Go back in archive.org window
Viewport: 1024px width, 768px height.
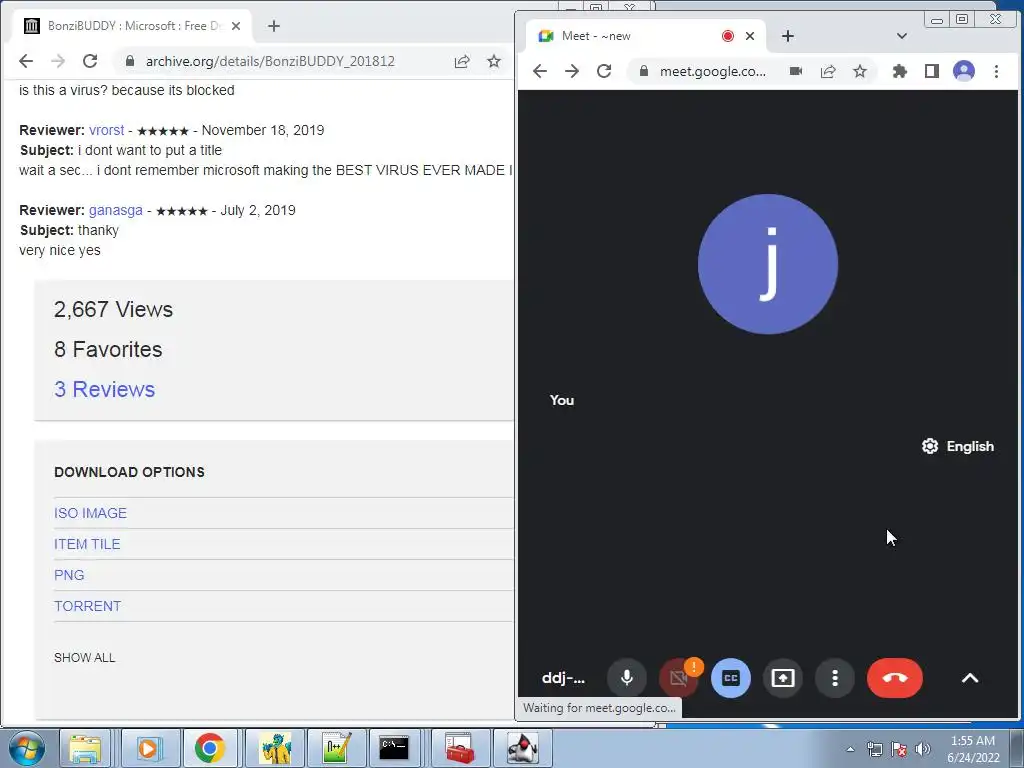pyautogui.click(x=25, y=61)
